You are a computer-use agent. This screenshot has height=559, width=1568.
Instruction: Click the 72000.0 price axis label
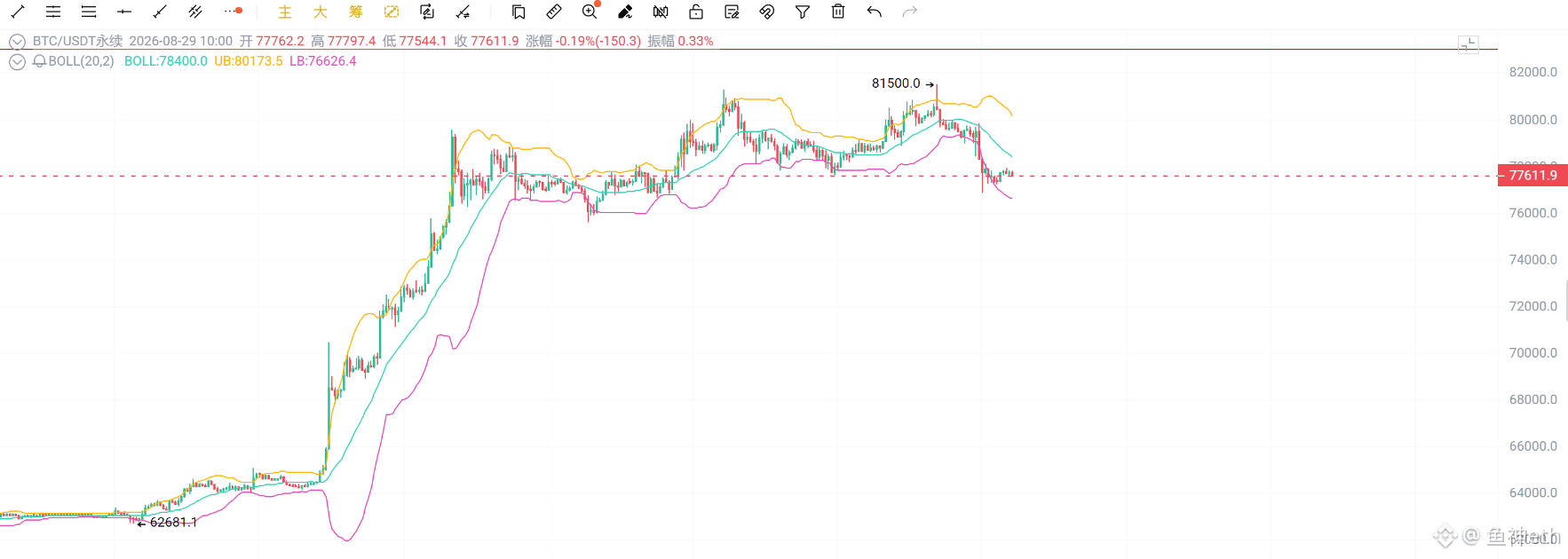click(1533, 306)
